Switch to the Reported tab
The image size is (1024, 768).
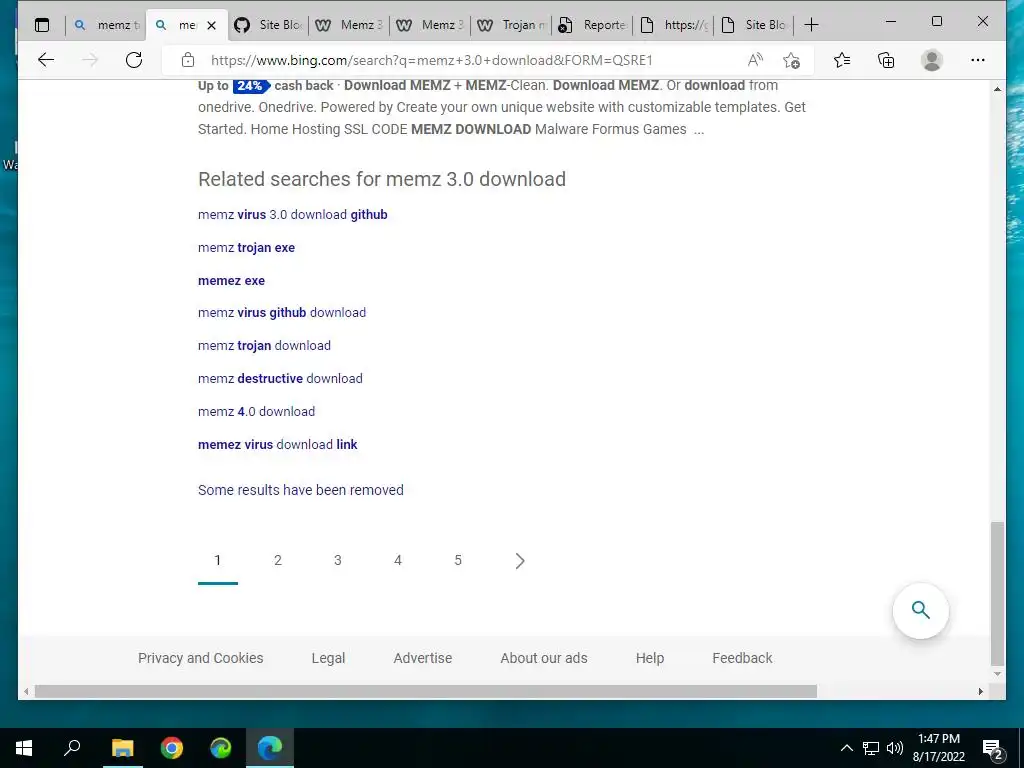(592, 25)
